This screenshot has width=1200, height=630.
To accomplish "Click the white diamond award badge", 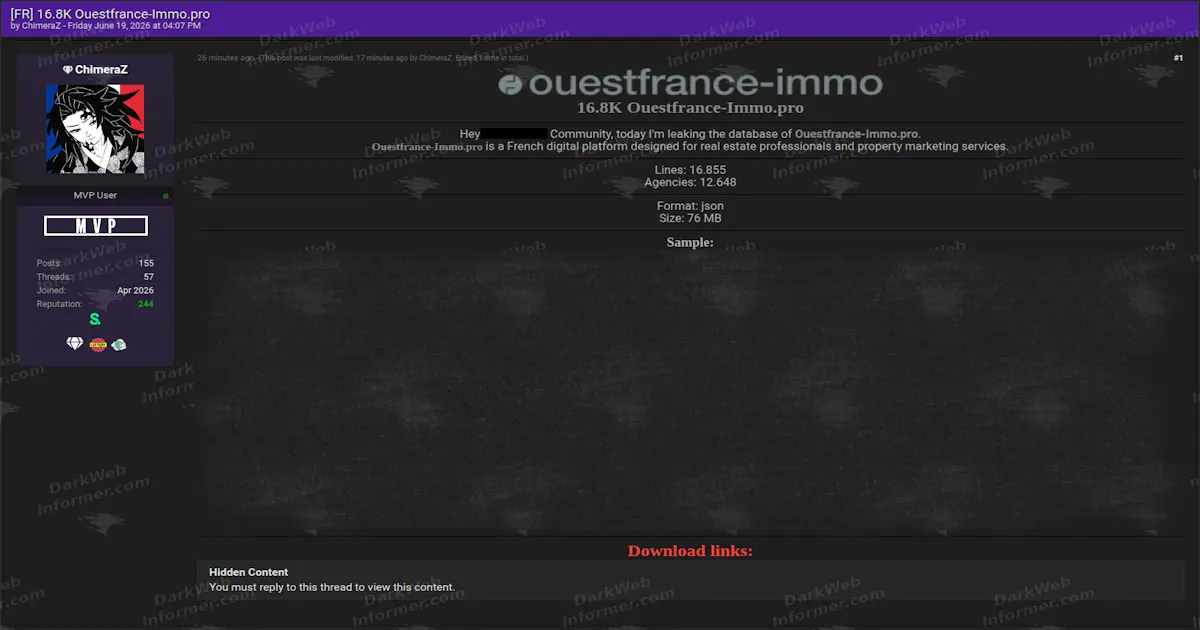I will [75, 344].
